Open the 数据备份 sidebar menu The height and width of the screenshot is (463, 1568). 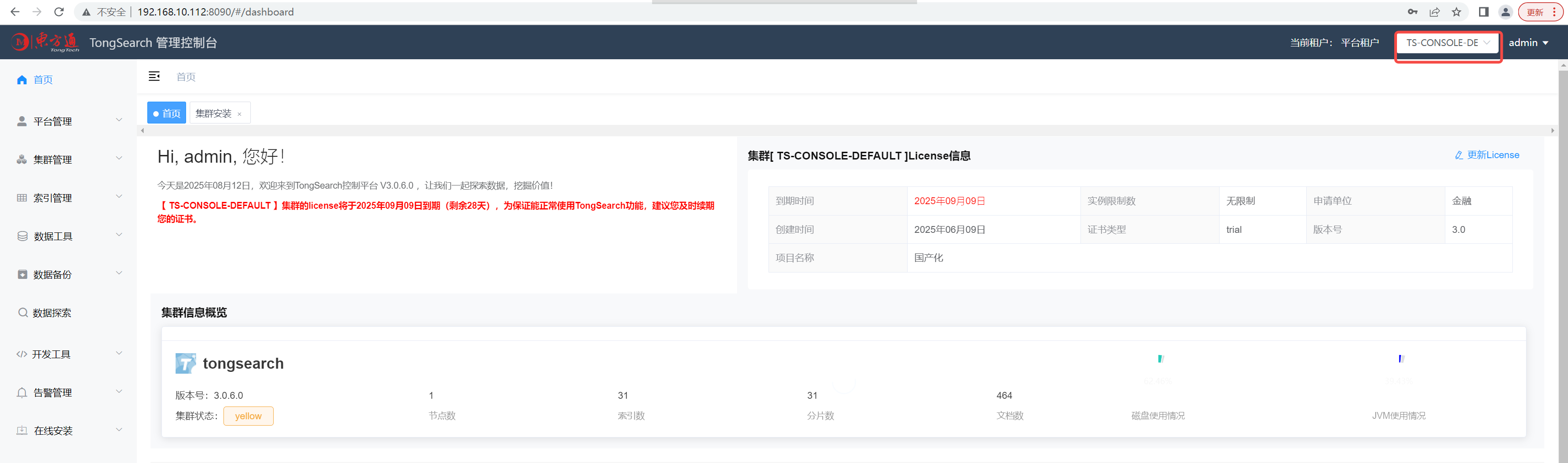pos(68,274)
